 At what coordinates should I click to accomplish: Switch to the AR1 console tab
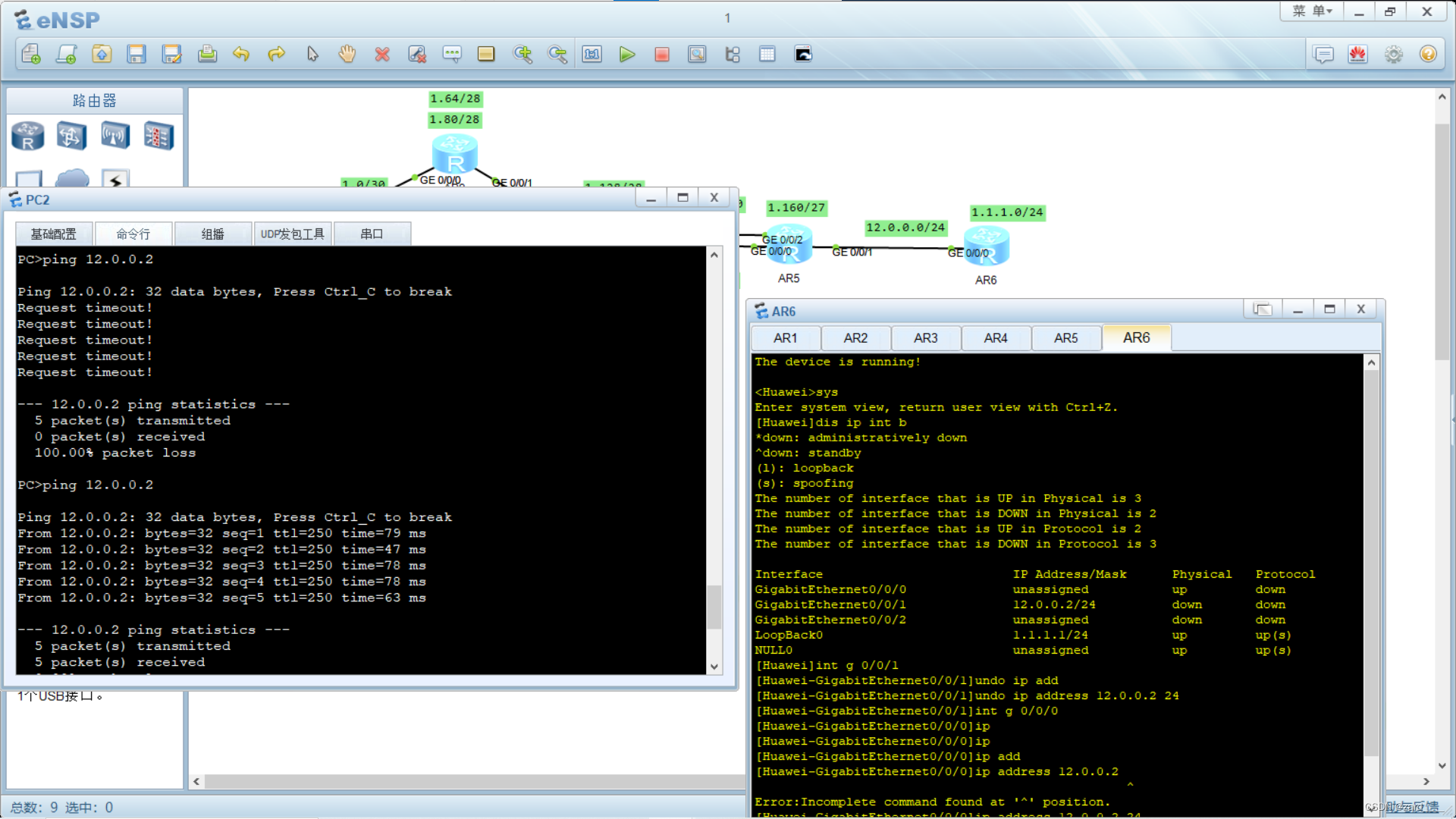(786, 338)
